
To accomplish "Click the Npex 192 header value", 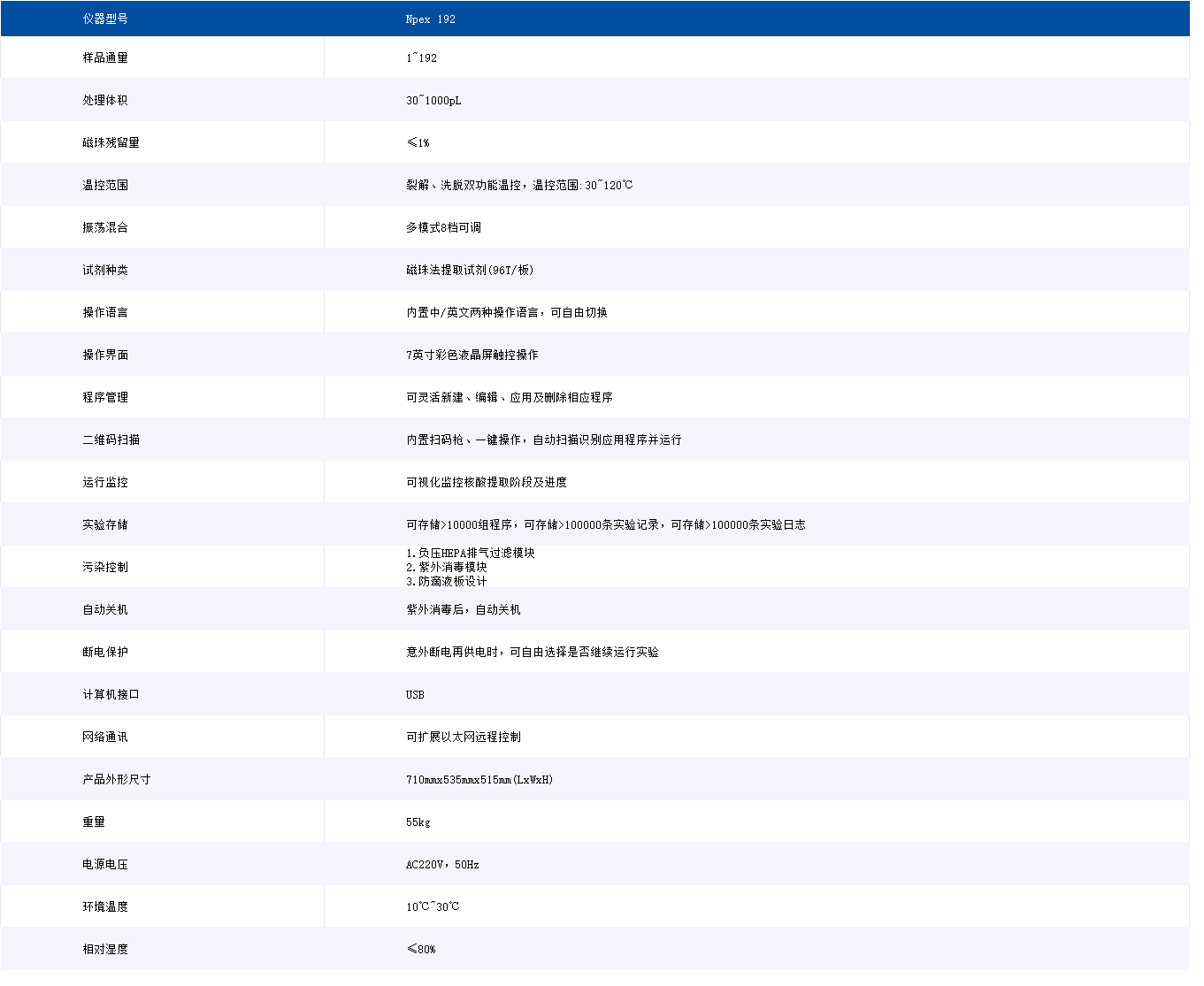I will (x=430, y=19).
